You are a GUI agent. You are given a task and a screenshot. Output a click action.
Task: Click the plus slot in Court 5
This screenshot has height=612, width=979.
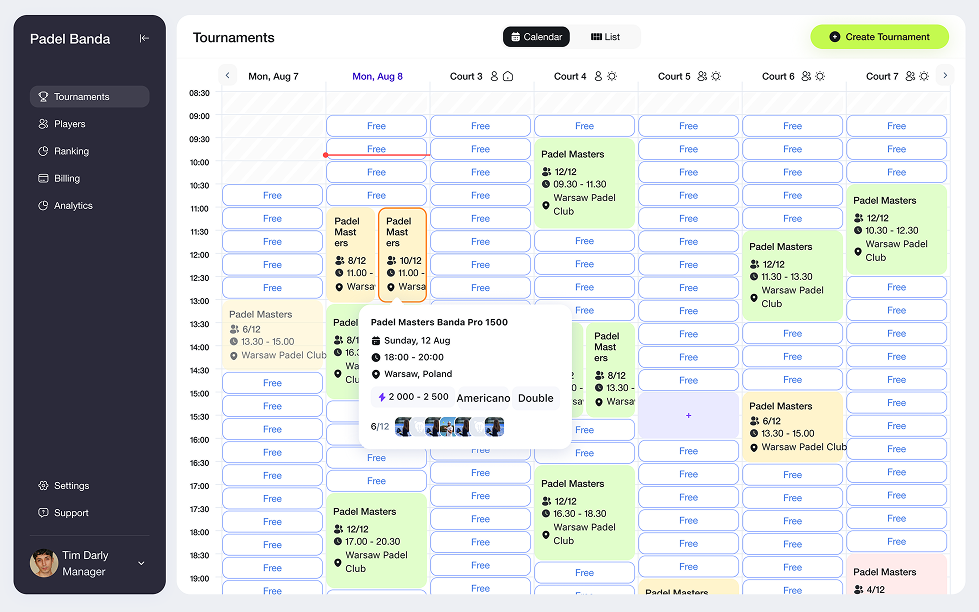(x=688, y=415)
